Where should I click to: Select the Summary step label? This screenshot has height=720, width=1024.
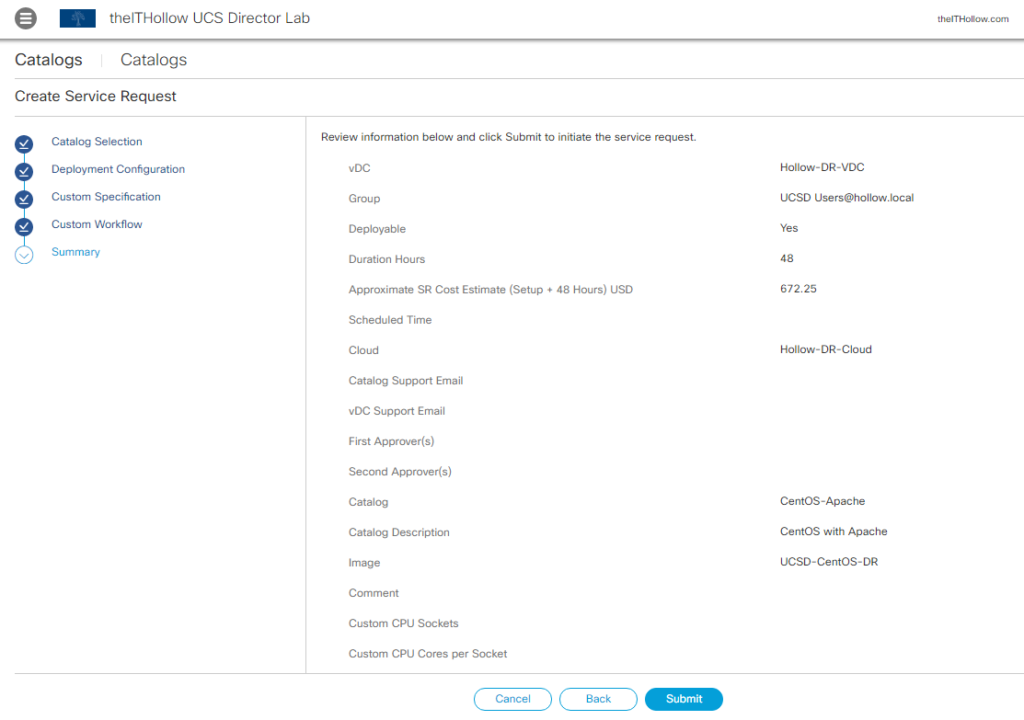pos(75,252)
